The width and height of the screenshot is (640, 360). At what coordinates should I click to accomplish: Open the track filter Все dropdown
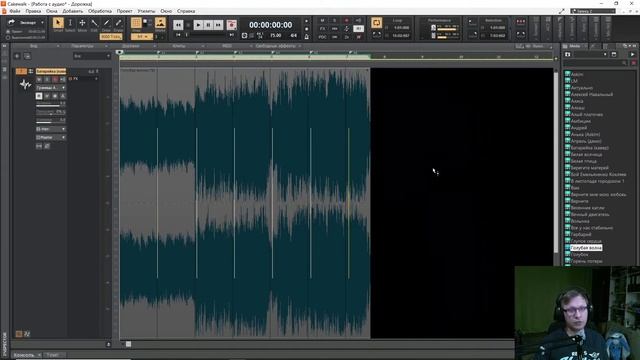[92, 56]
